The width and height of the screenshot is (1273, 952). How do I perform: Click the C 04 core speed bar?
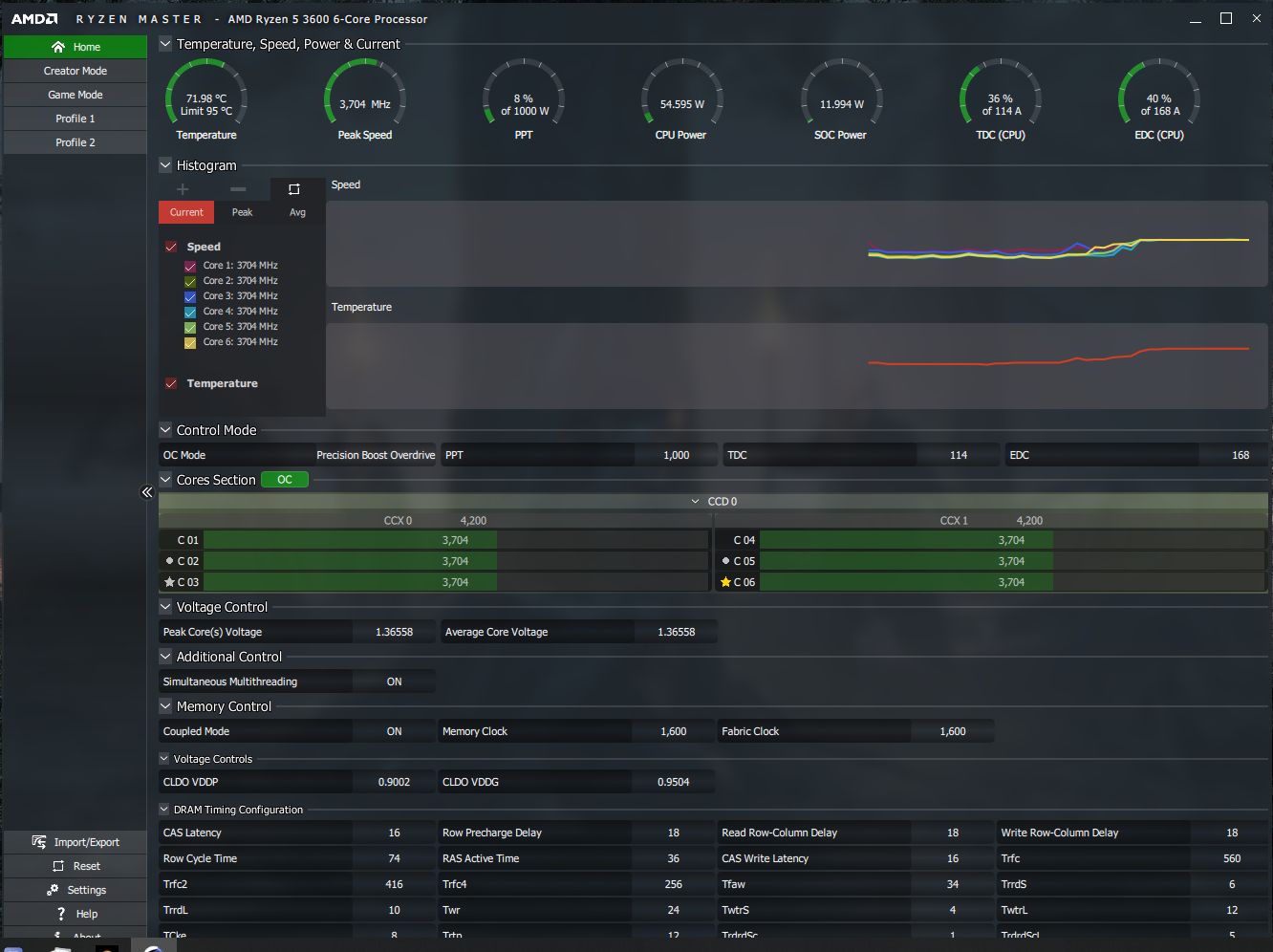(x=1012, y=540)
